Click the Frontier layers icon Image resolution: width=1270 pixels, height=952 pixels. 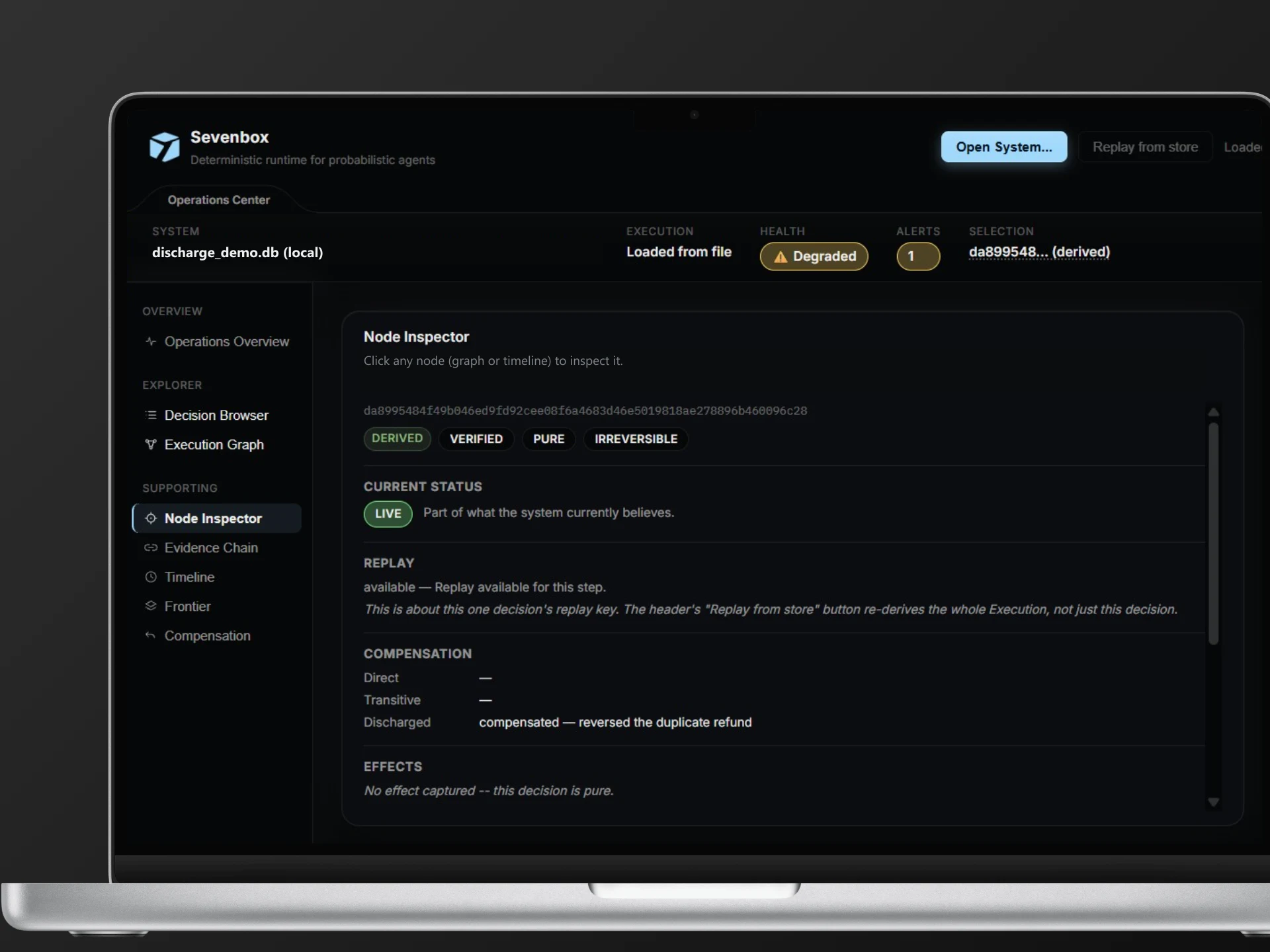point(151,606)
